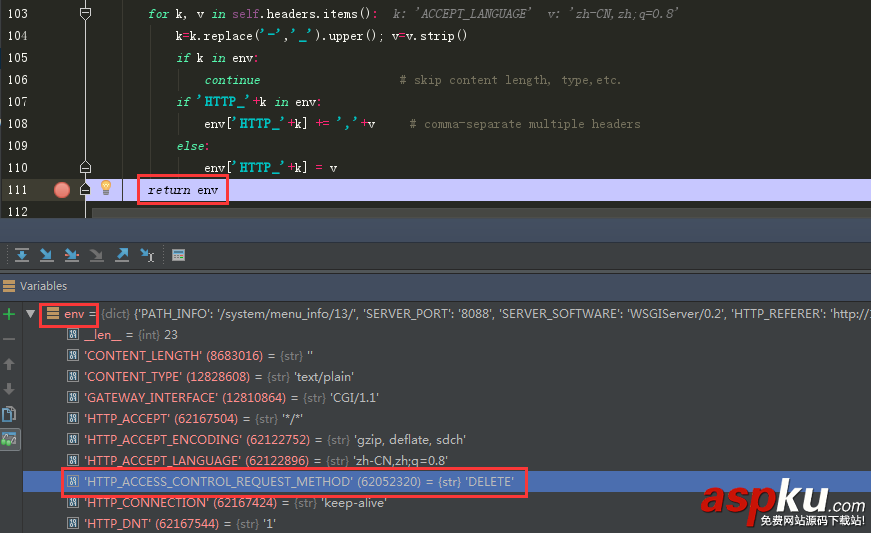Click 'self.headers.items()' in the for loop

pyautogui.click(x=304, y=13)
